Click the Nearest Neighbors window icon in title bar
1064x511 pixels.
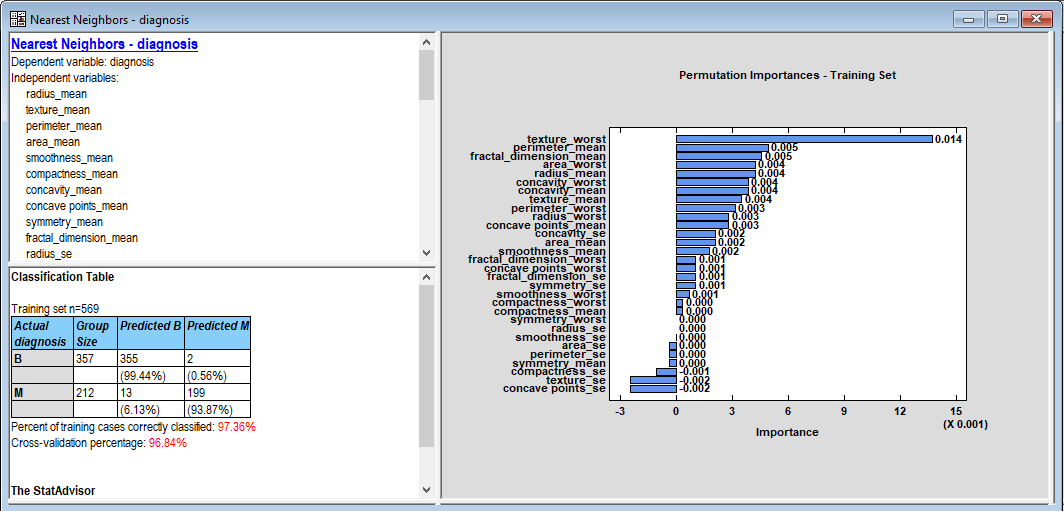pyautogui.click(x=17, y=19)
